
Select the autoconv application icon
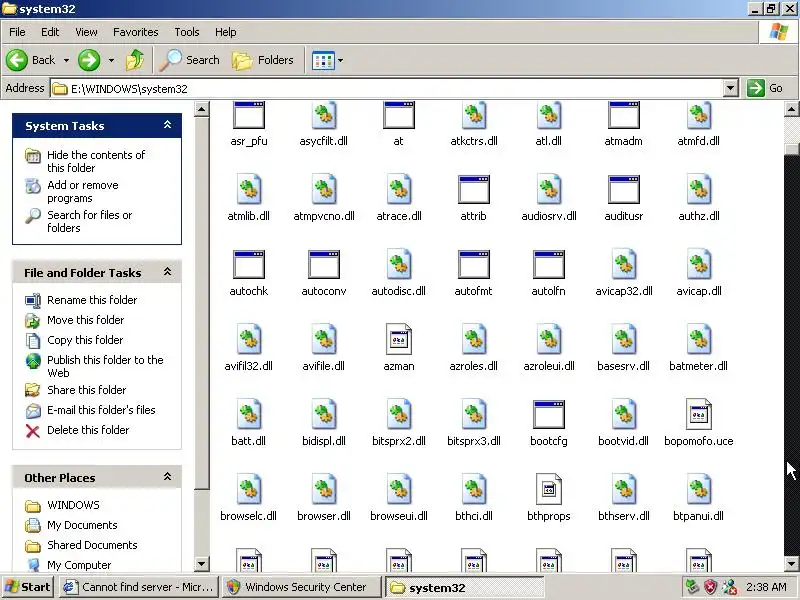(323, 264)
